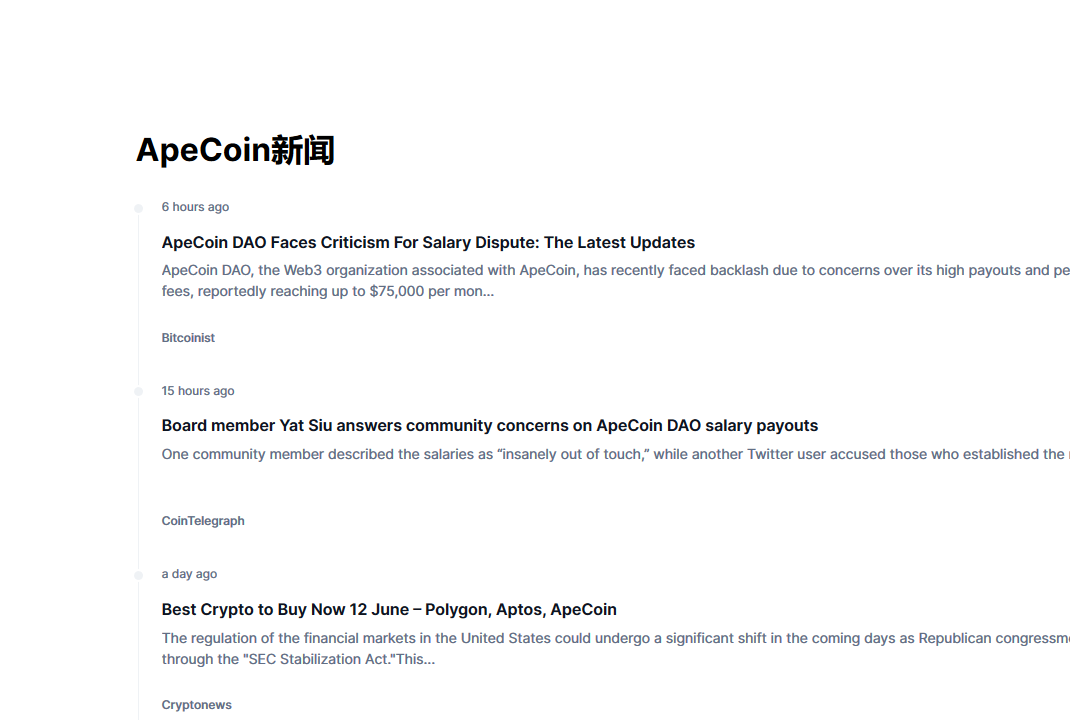Screen dimensions: 1070x720
Task: Click the Cryptonews source label
Action: pyautogui.click(x=197, y=705)
